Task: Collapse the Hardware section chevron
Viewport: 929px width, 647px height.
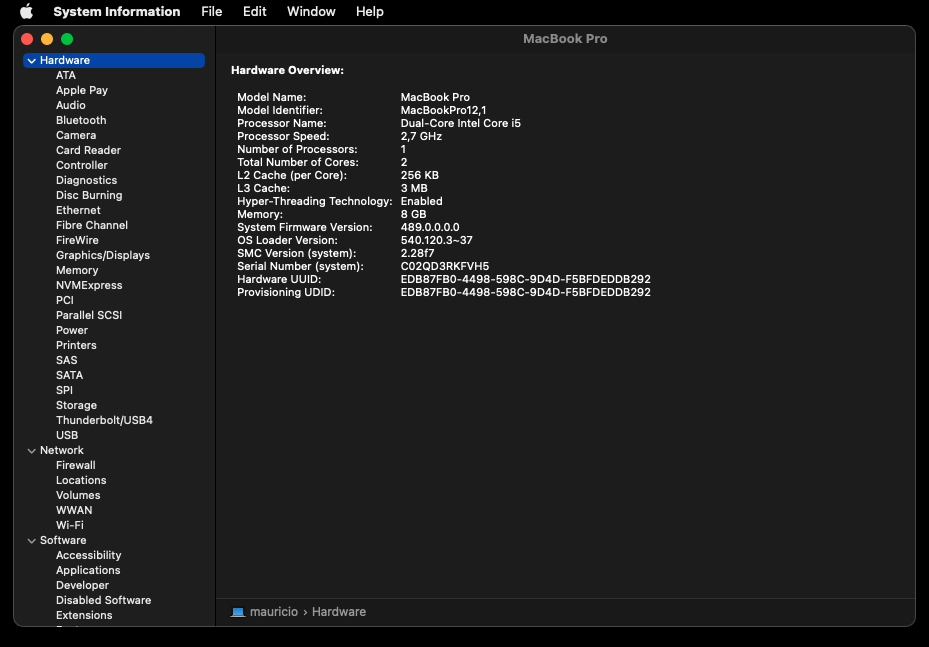Action: [x=32, y=61]
